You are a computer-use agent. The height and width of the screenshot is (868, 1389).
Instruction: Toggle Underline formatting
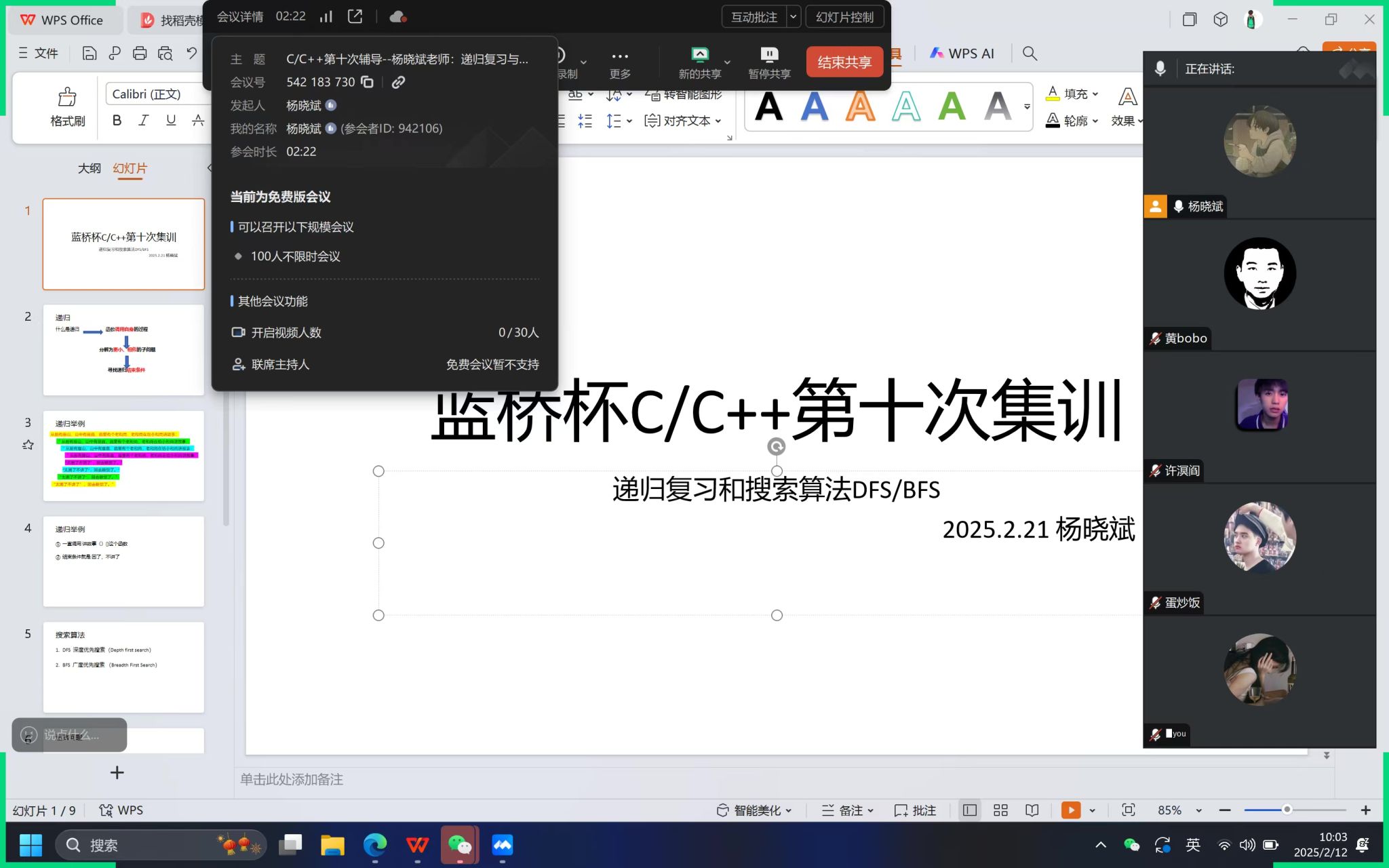coord(171,121)
